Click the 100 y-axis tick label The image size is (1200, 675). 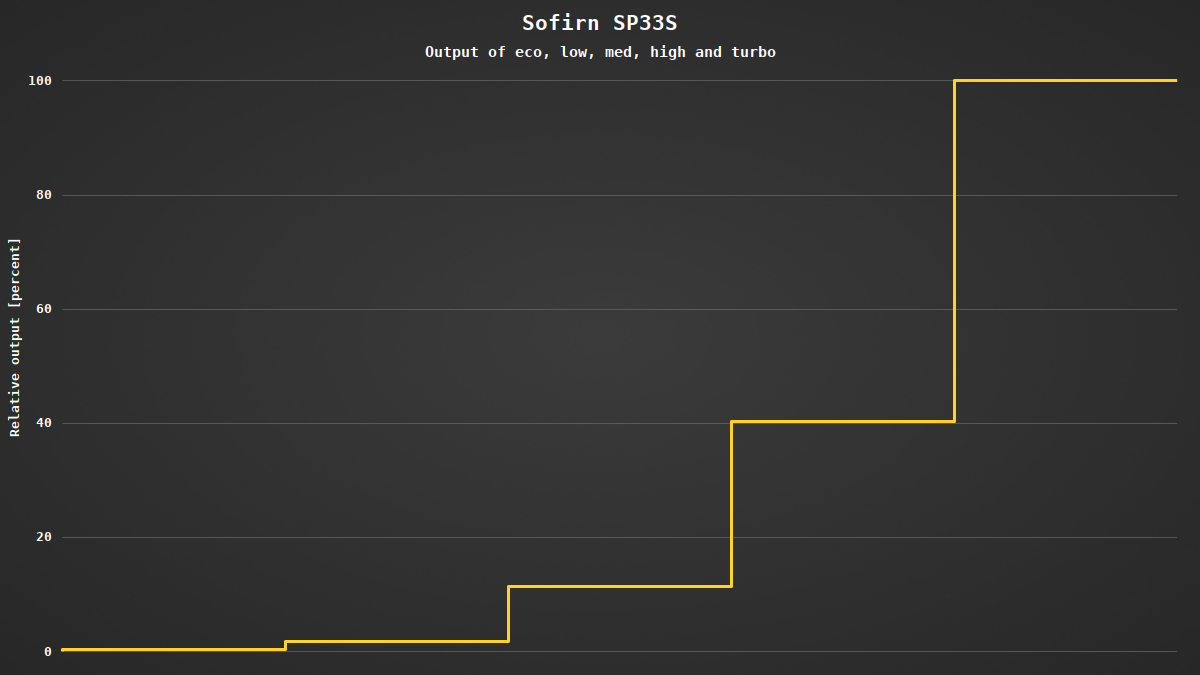point(38,80)
